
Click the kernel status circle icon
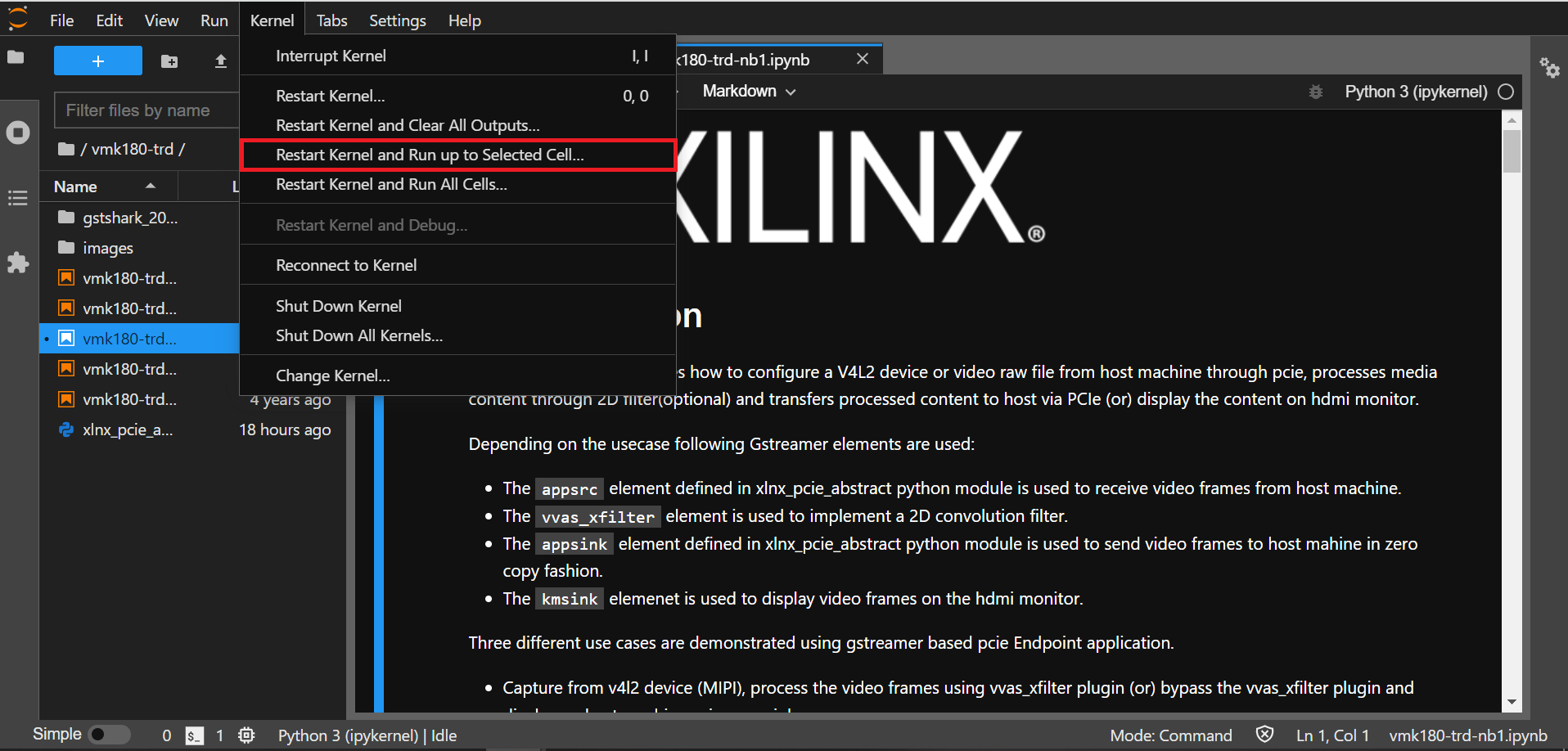tap(1506, 92)
